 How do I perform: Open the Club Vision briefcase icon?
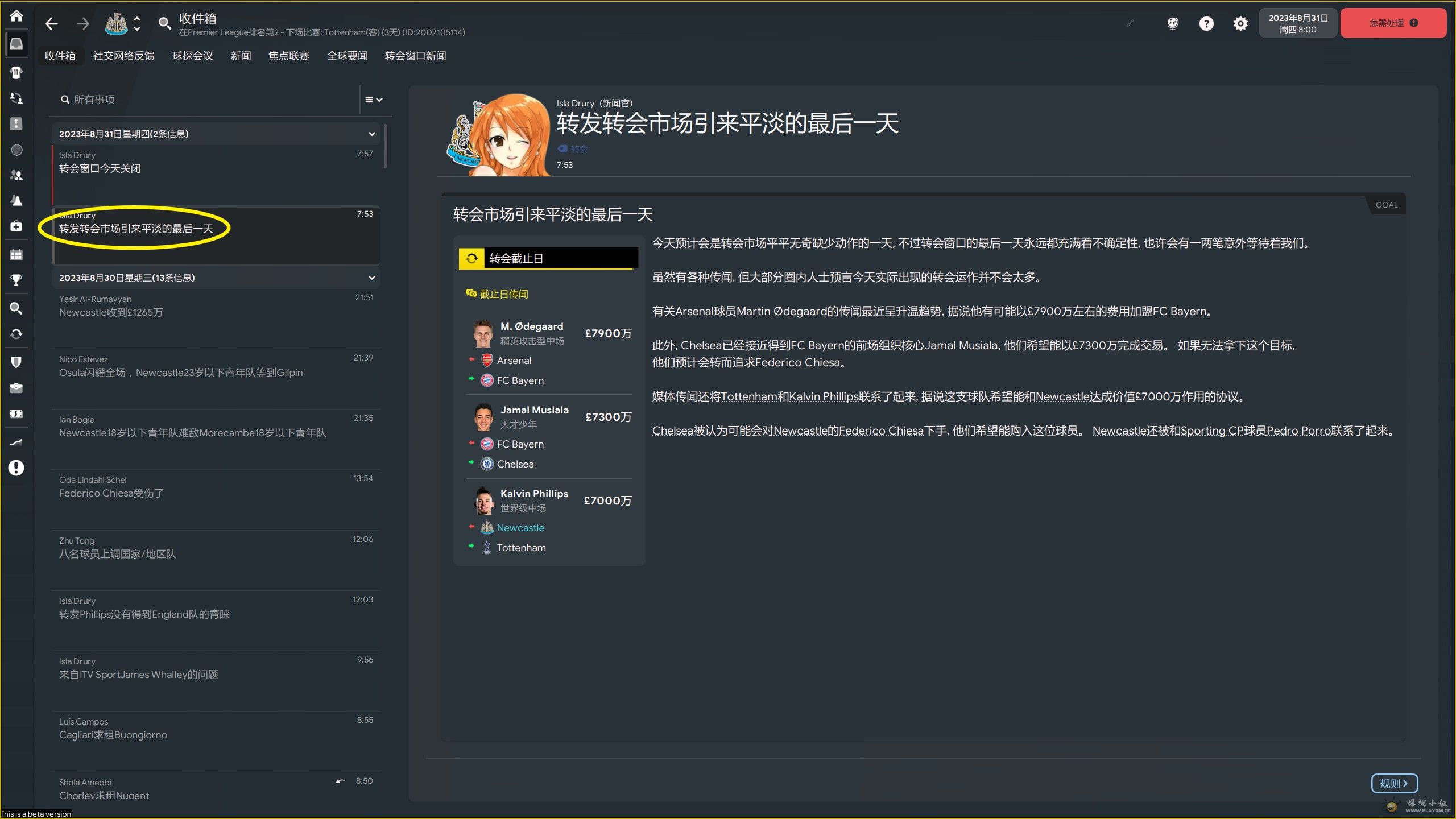pos(16,388)
